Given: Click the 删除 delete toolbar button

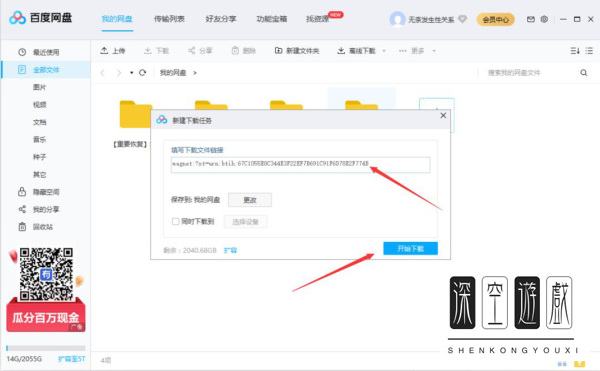Looking at the screenshot, I should pos(244,50).
